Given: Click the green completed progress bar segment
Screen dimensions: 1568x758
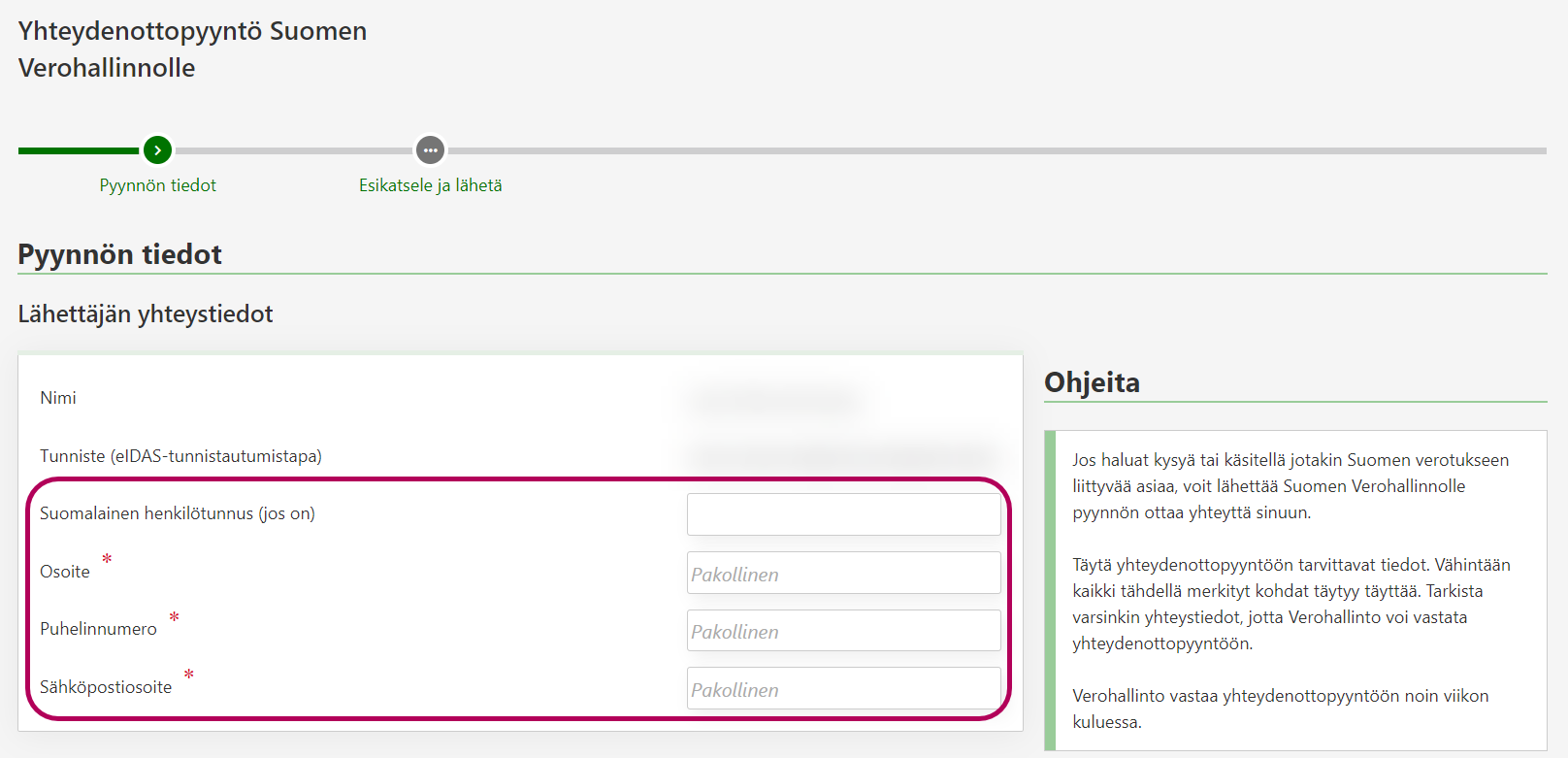Looking at the screenshot, I should point(78,150).
